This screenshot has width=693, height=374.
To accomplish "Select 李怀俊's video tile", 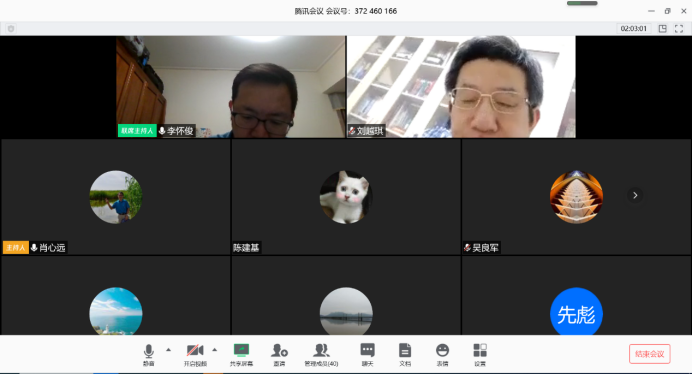I will (231, 87).
